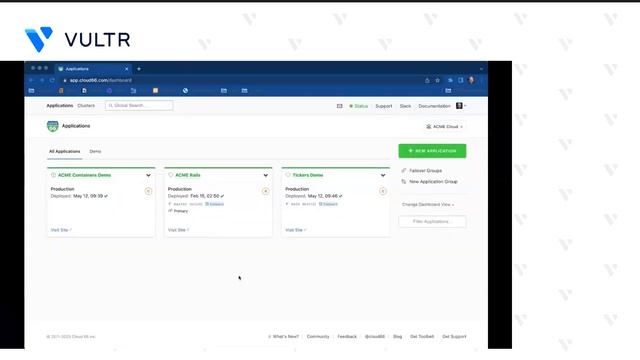
Task: Expand ACME Containers Demo card chevron
Action: tap(148, 176)
